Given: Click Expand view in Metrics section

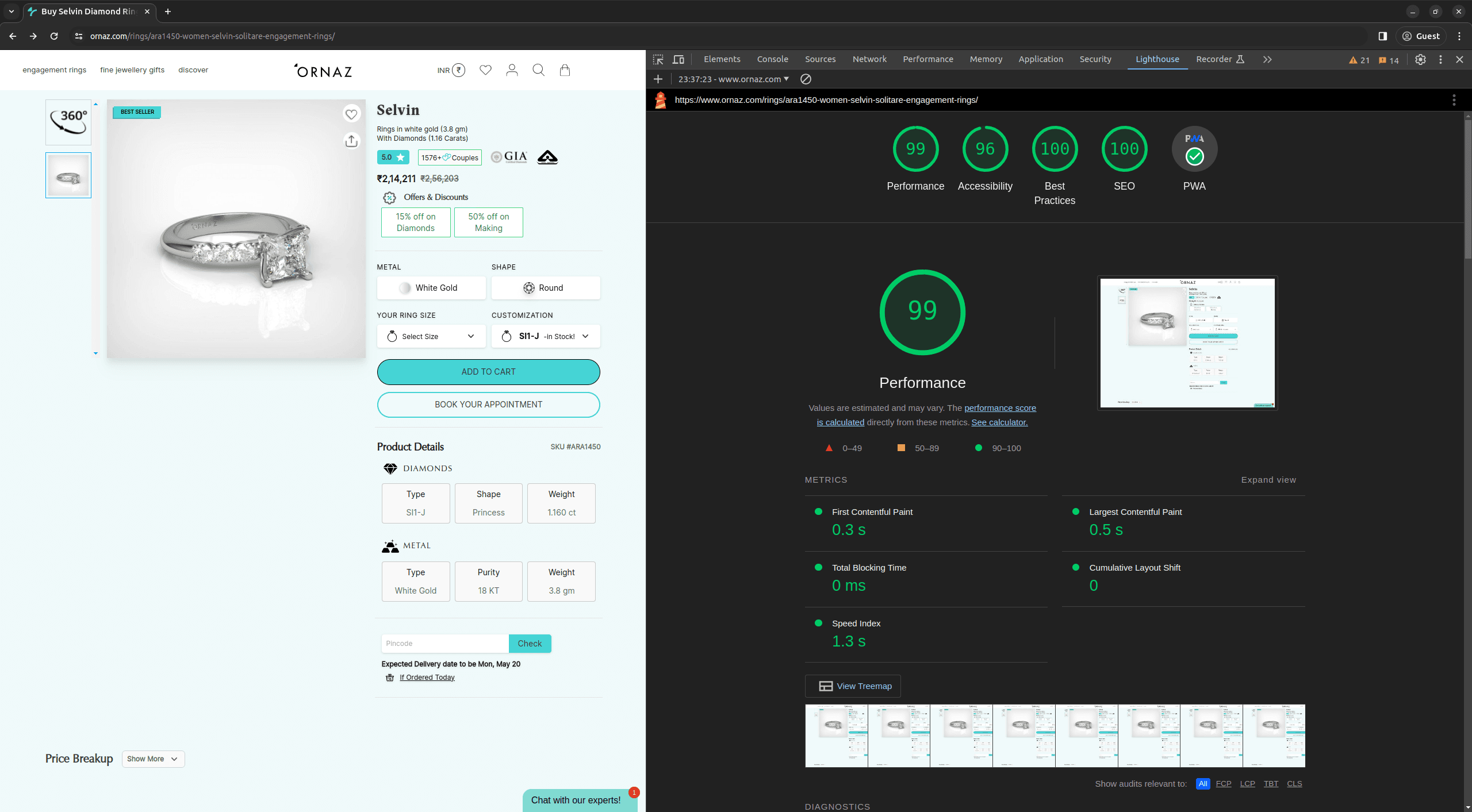Looking at the screenshot, I should (x=1268, y=480).
